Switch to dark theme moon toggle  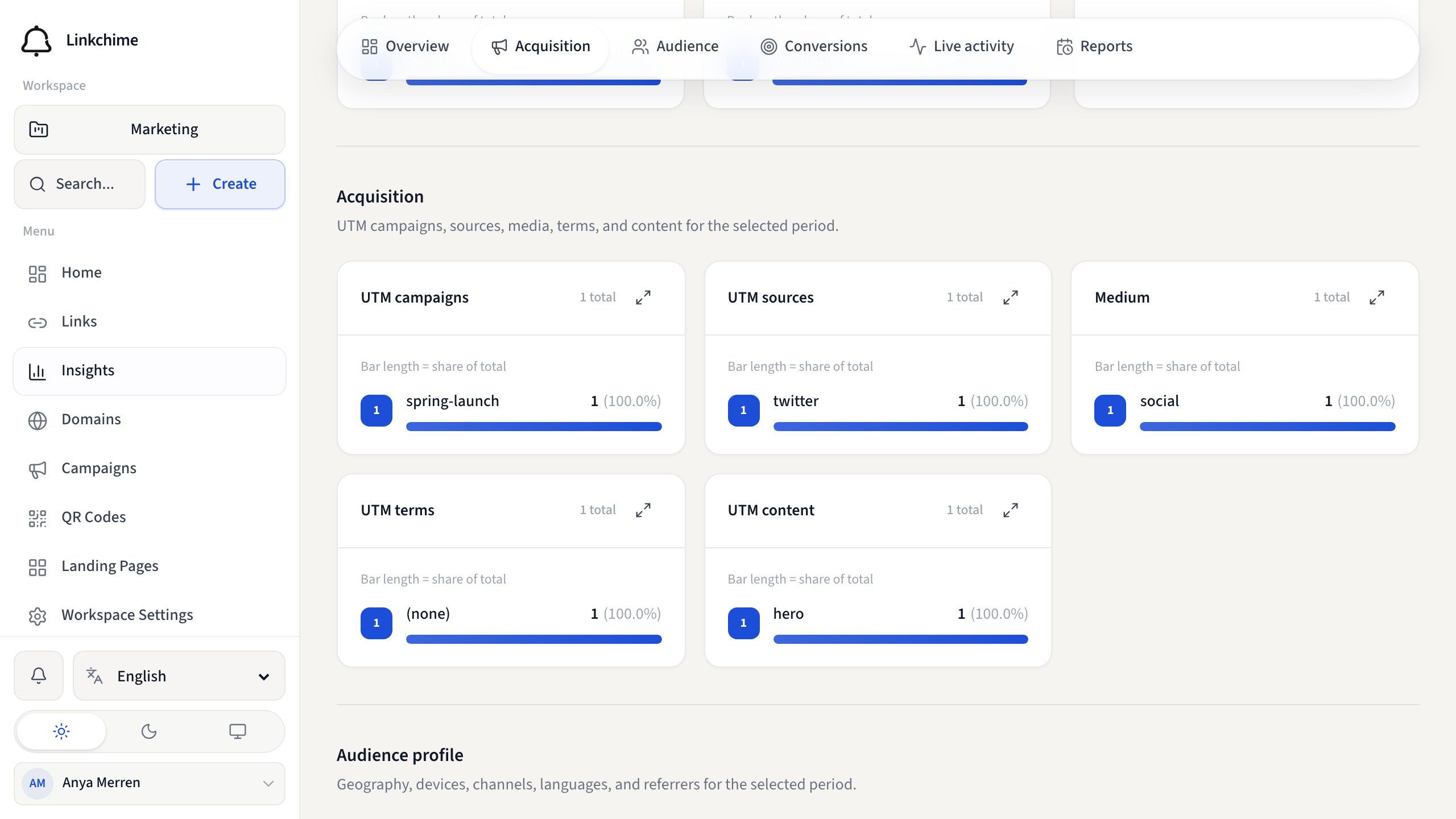pos(149,731)
